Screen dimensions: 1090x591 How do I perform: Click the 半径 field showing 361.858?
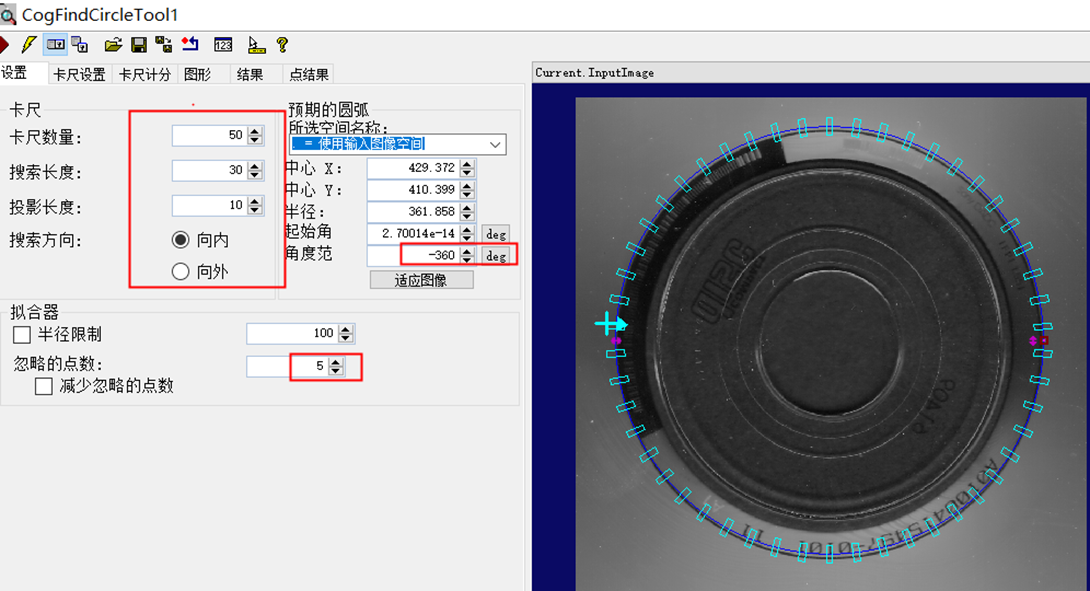414,211
